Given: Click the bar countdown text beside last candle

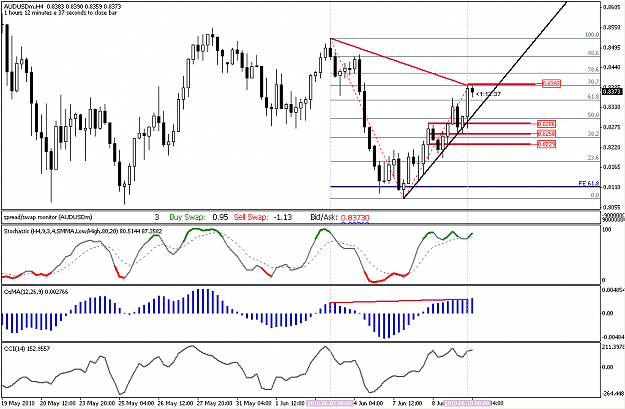Looking at the screenshot, I should 489,94.
